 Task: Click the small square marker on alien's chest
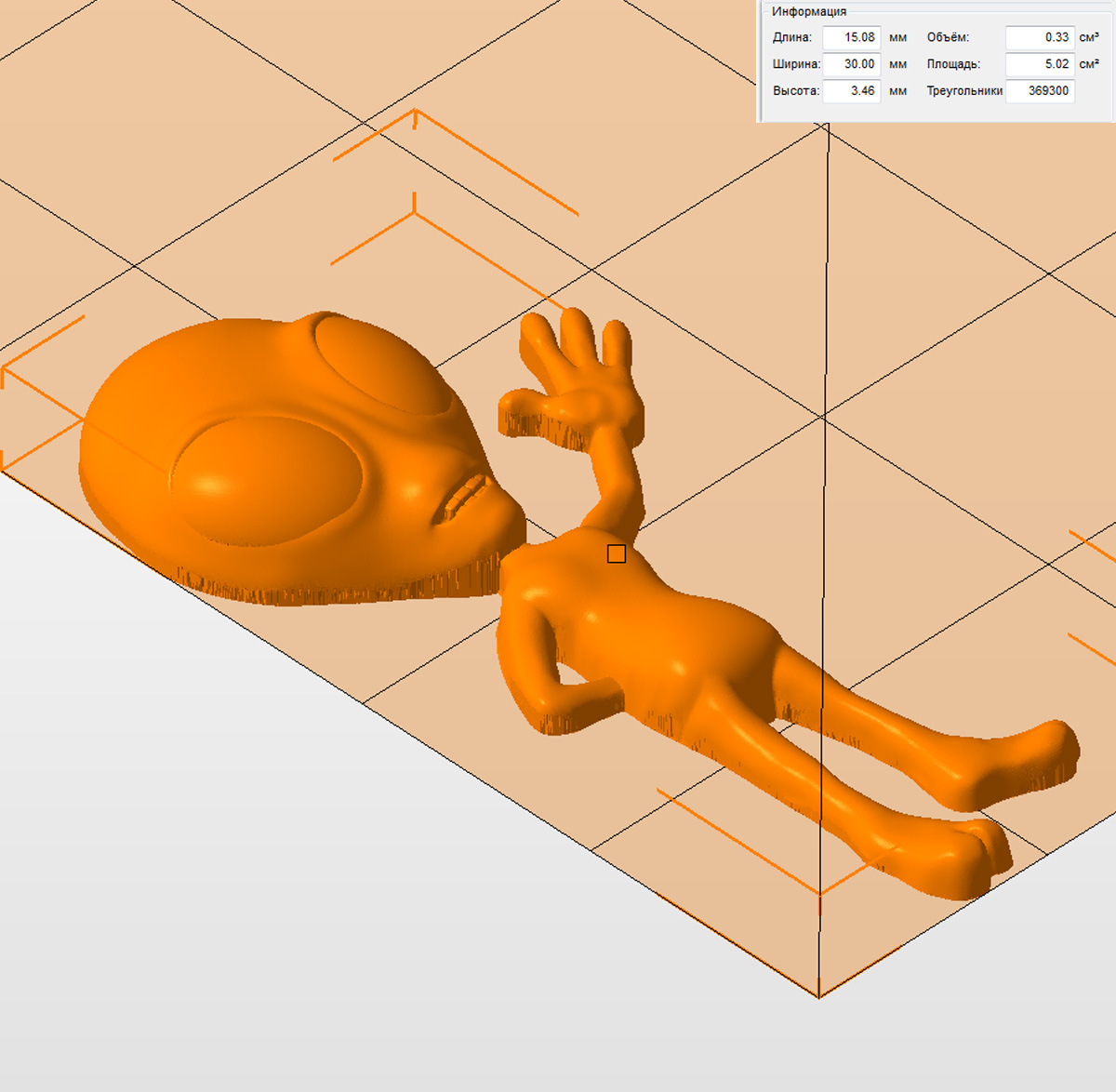(616, 554)
